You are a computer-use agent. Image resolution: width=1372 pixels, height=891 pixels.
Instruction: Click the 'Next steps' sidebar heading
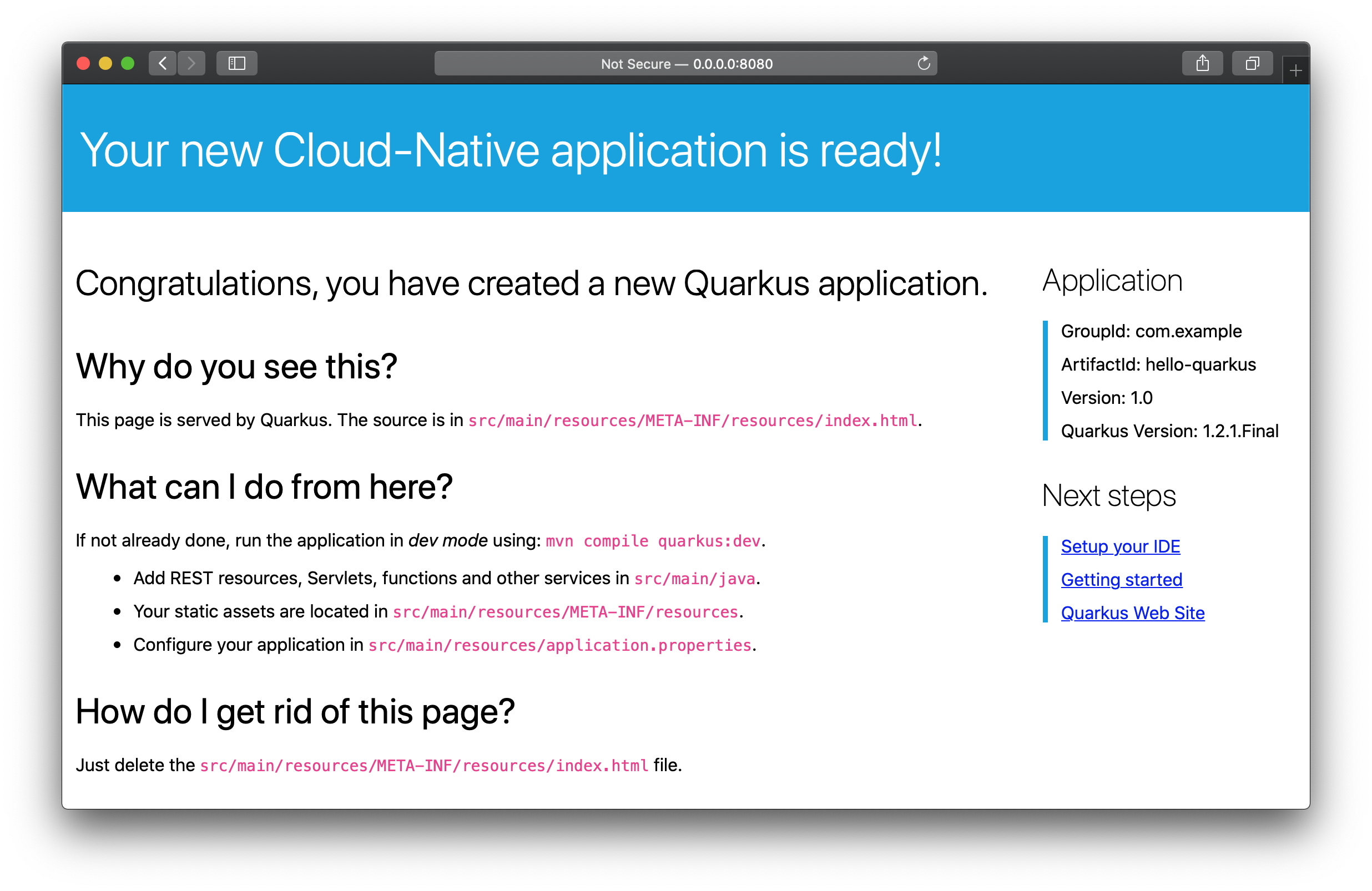1109,496
